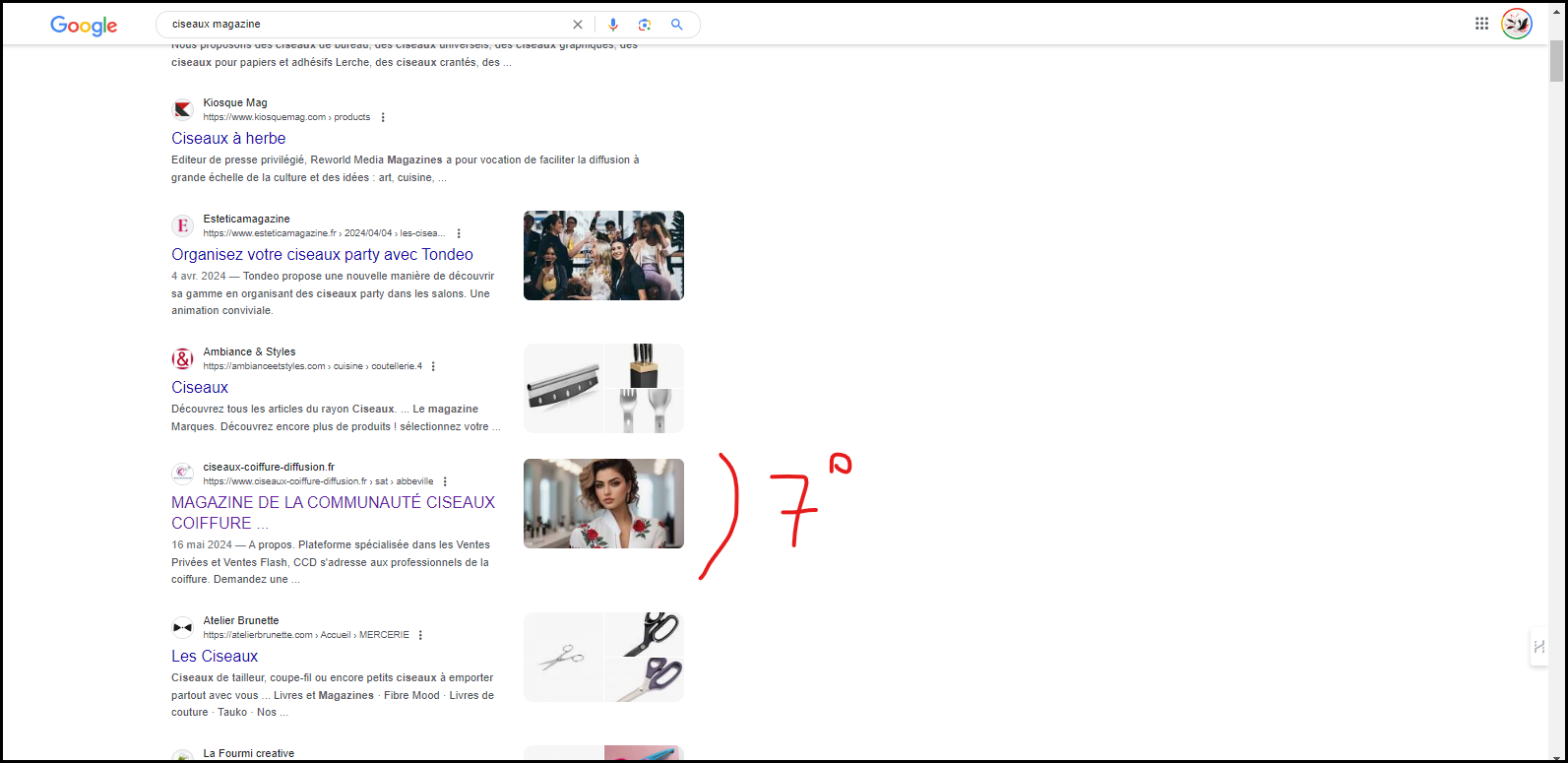Click the ciseaux-coiffure-diffusion.fr favicon

pyautogui.click(x=182, y=474)
